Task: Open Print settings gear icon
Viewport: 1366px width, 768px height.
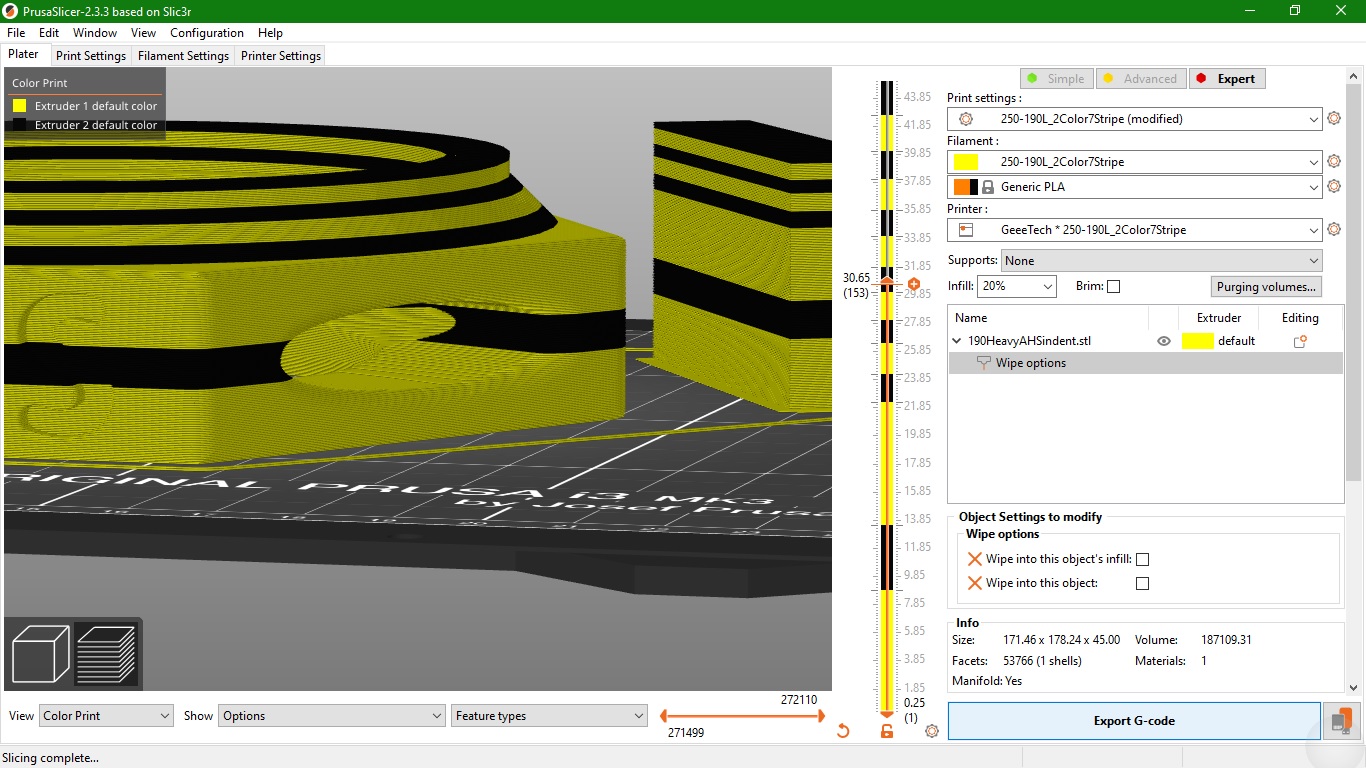Action: (x=1333, y=119)
